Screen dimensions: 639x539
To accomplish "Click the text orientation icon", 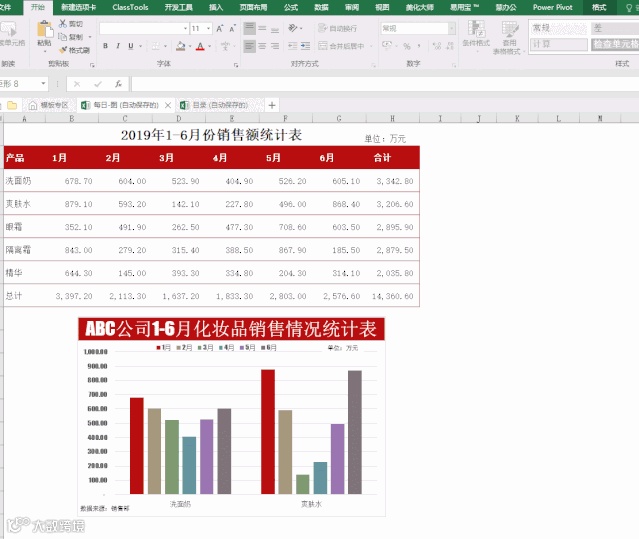I will [293, 28].
